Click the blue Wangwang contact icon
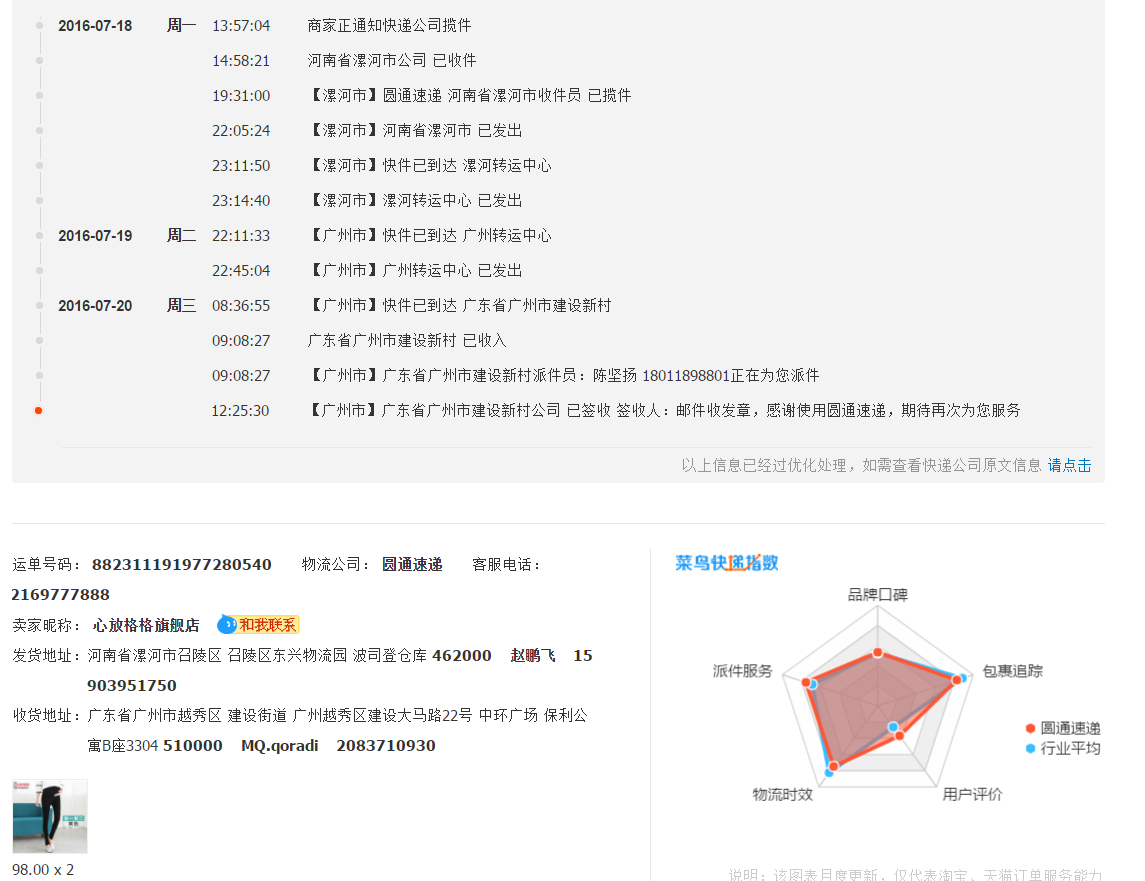1145x881 pixels. tap(227, 625)
